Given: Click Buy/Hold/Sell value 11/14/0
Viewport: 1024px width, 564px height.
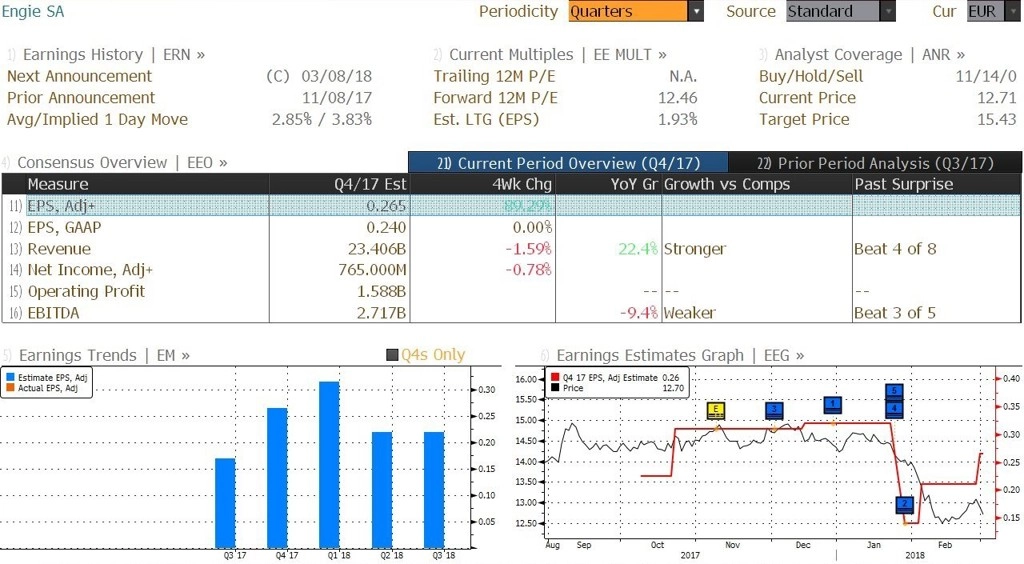Looking at the screenshot, I should 986,76.
